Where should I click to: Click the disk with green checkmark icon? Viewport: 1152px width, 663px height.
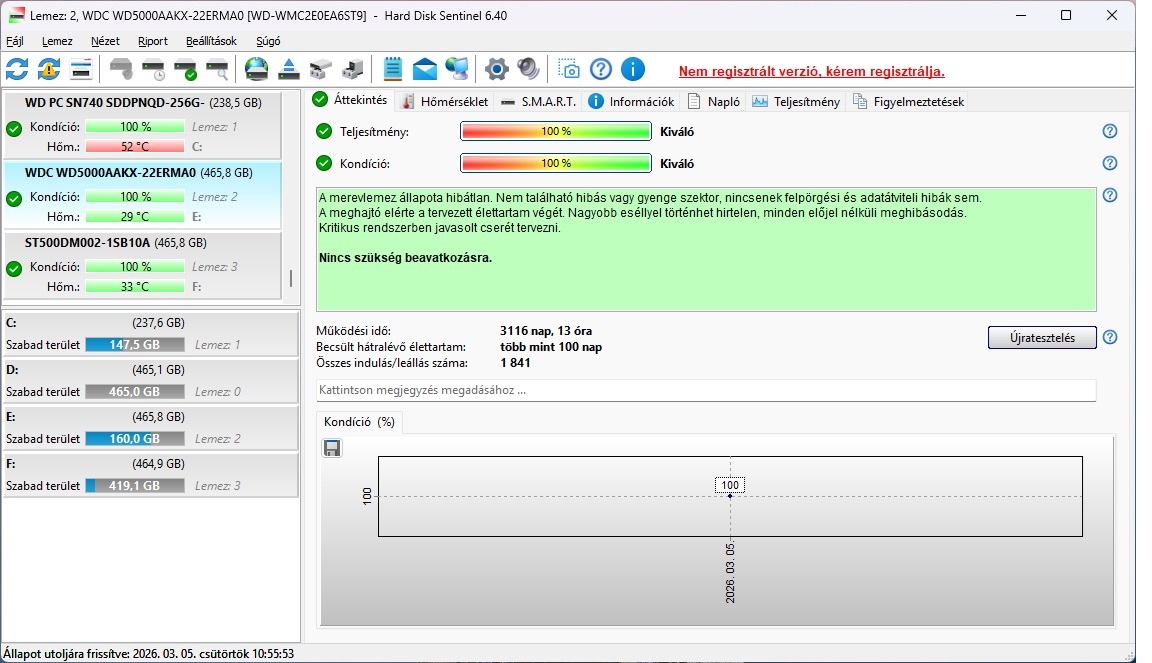[186, 70]
